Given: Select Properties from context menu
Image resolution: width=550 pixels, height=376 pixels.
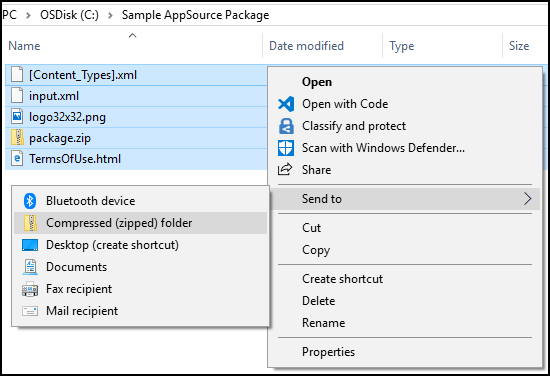Looking at the screenshot, I should point(328,352).
